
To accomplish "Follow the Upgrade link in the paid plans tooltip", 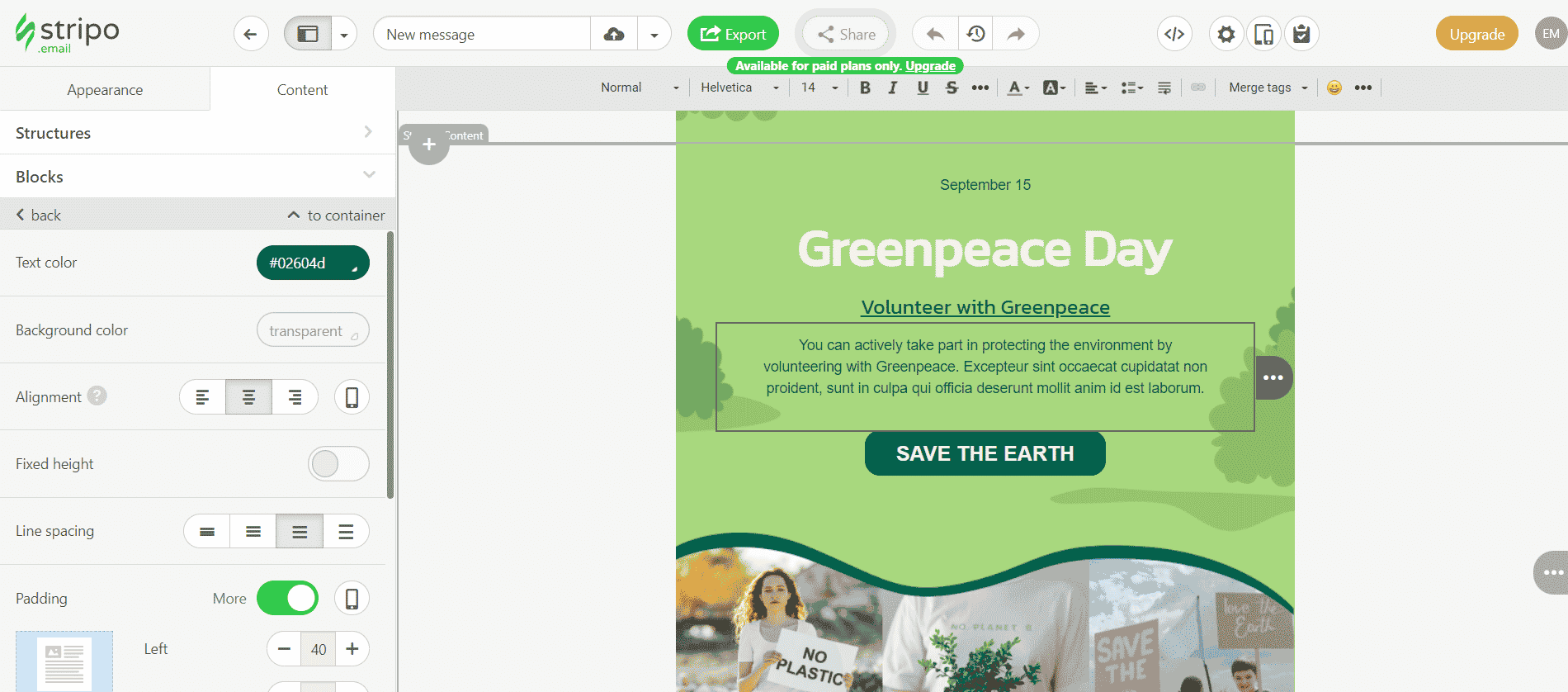I will pos(930,66).
